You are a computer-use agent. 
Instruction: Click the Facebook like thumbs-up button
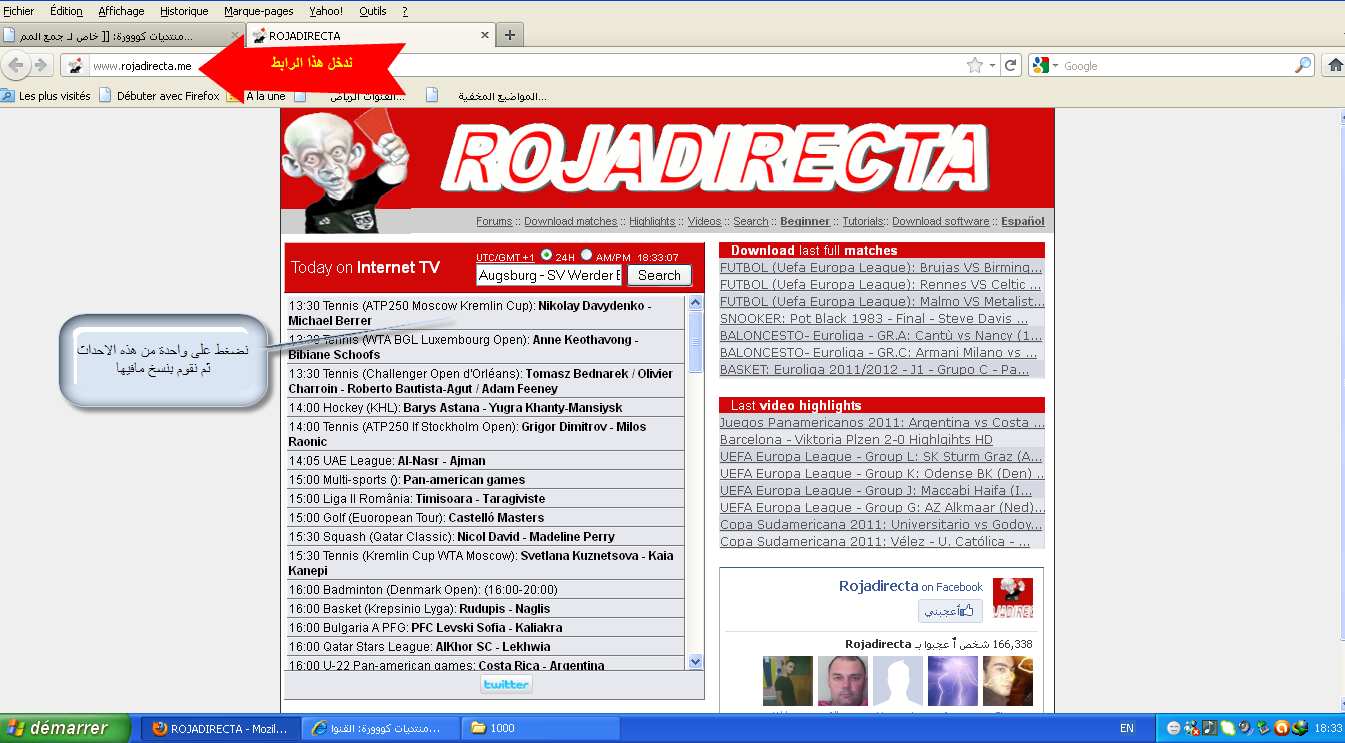point(950,611)
